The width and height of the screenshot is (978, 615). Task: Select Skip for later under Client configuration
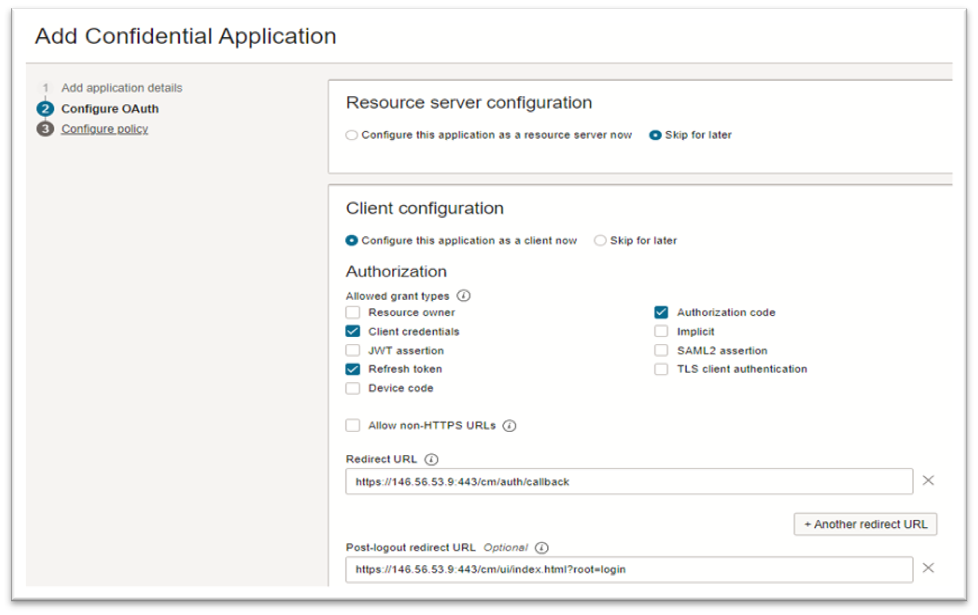pyautogui.click(x=600, y=241)
